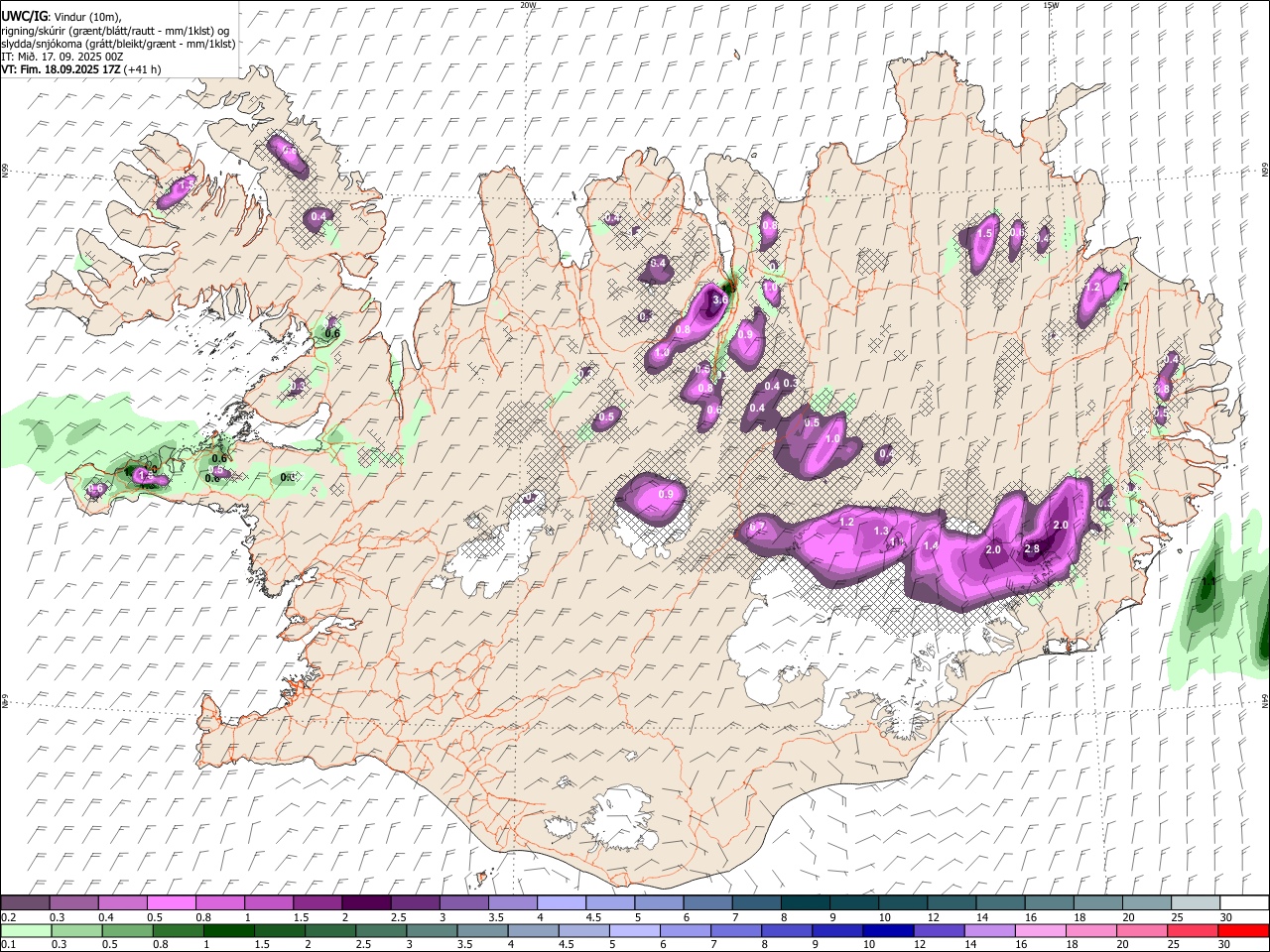This screenshot has height=952, width=1270.
Task: Click the '0.7' snowfall value on the map
Action: pyautogui.click(x=757, y=527)
